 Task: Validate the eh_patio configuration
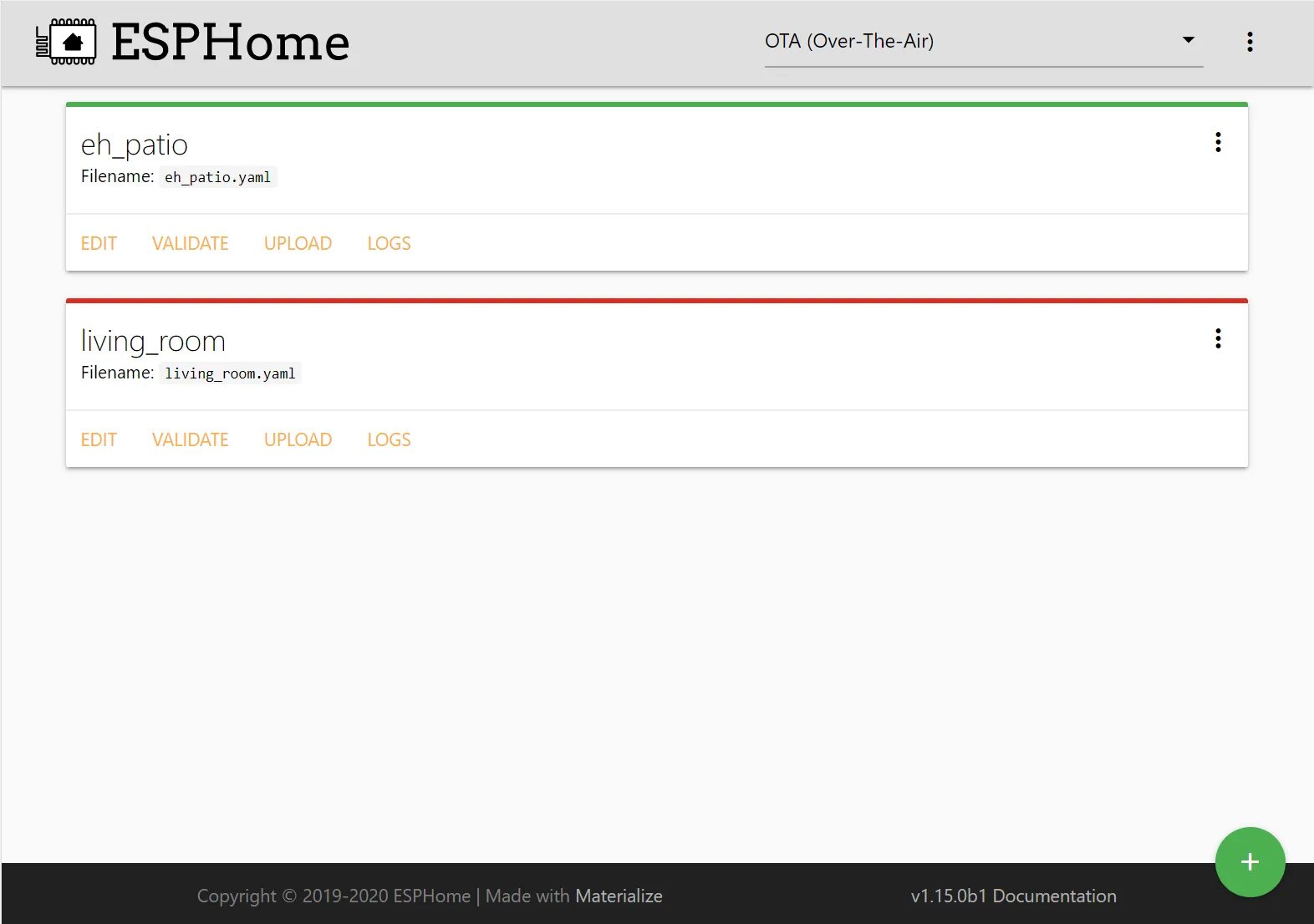tap(190, 243)
